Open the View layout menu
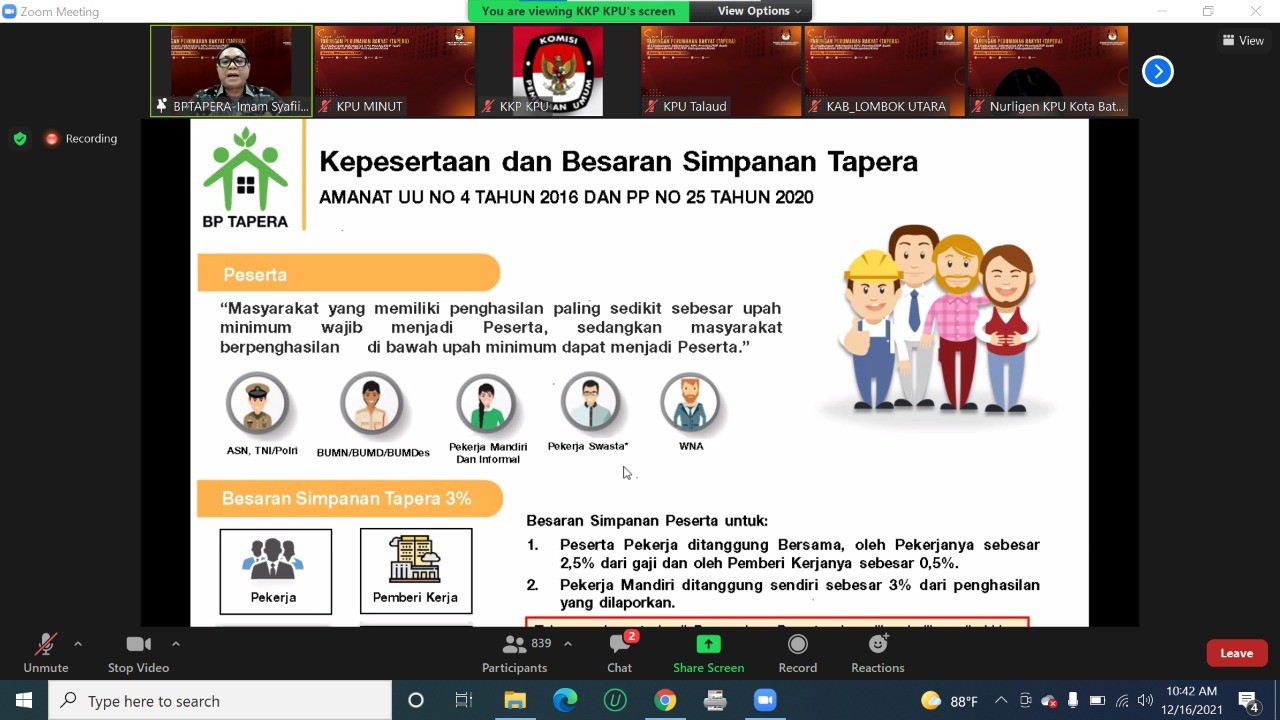Screen dimensions: 1280x720 click(1243, 41)
